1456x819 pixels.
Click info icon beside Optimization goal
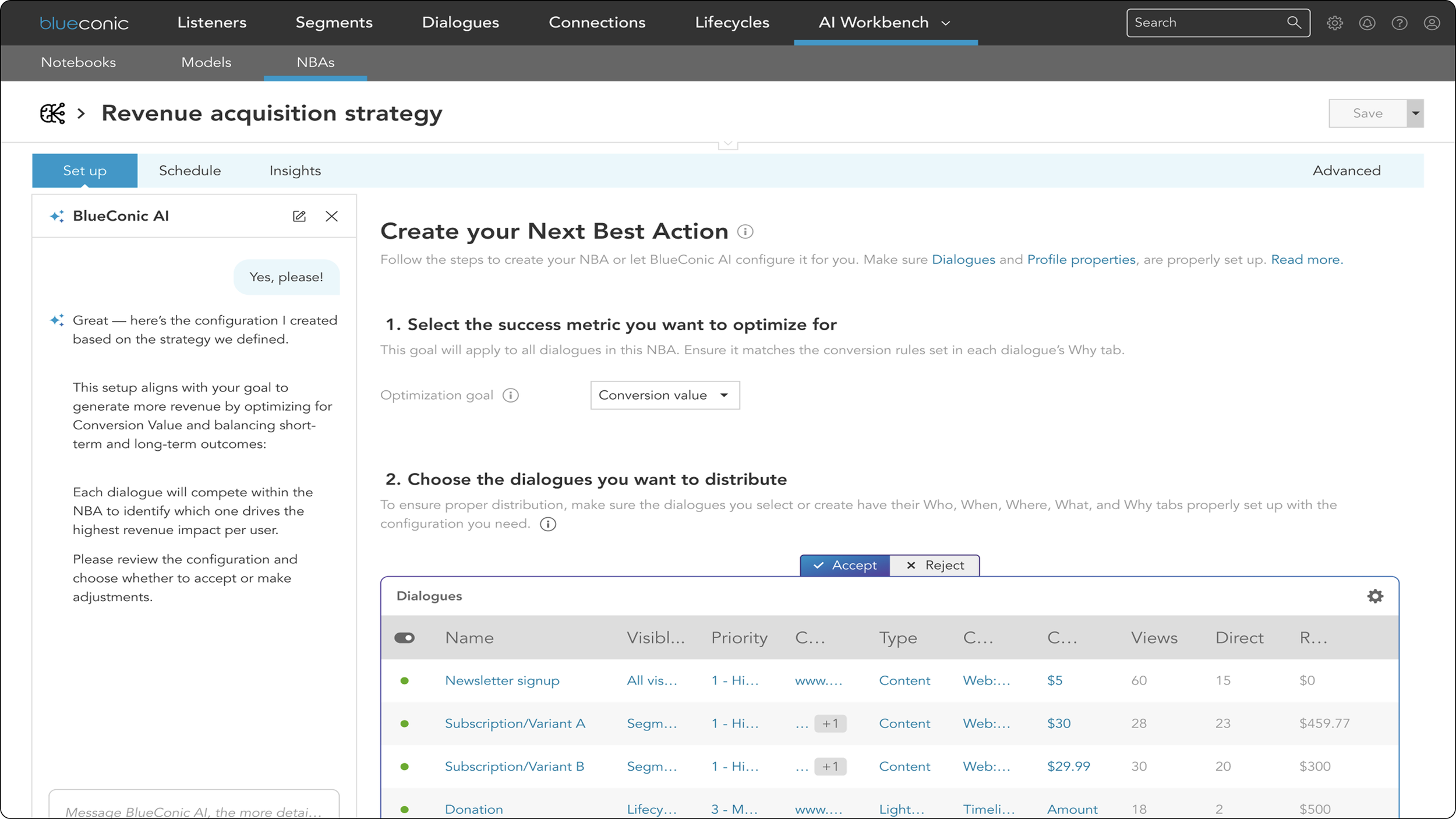511,396
